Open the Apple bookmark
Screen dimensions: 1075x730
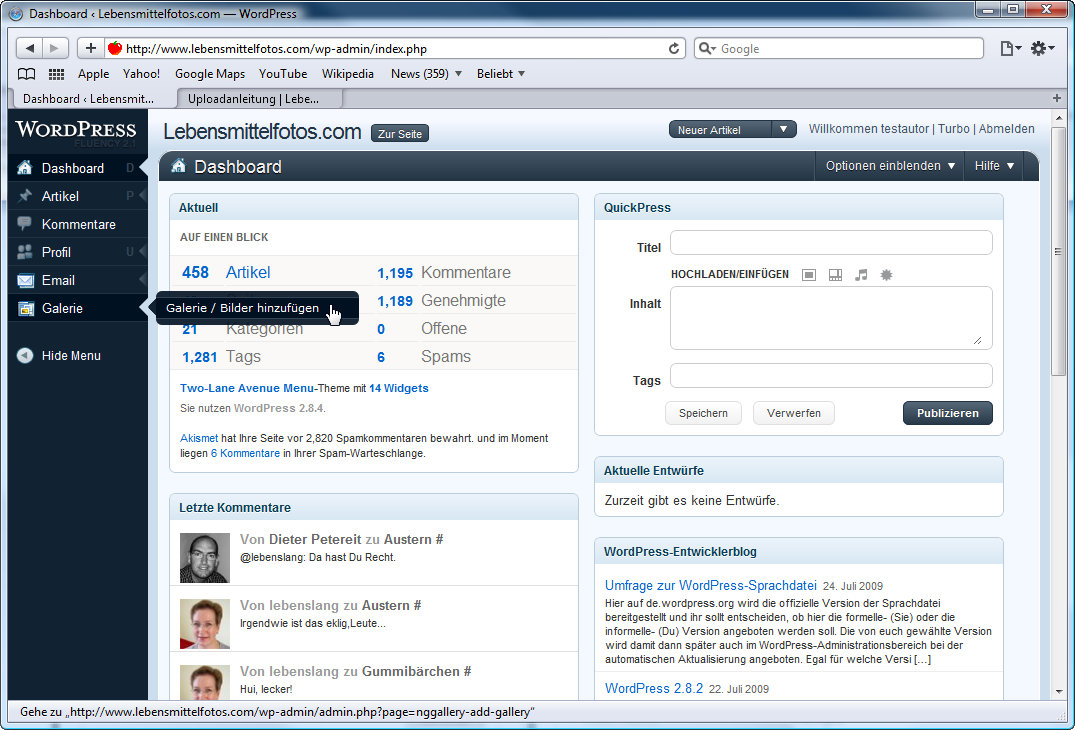pos(93,74)
